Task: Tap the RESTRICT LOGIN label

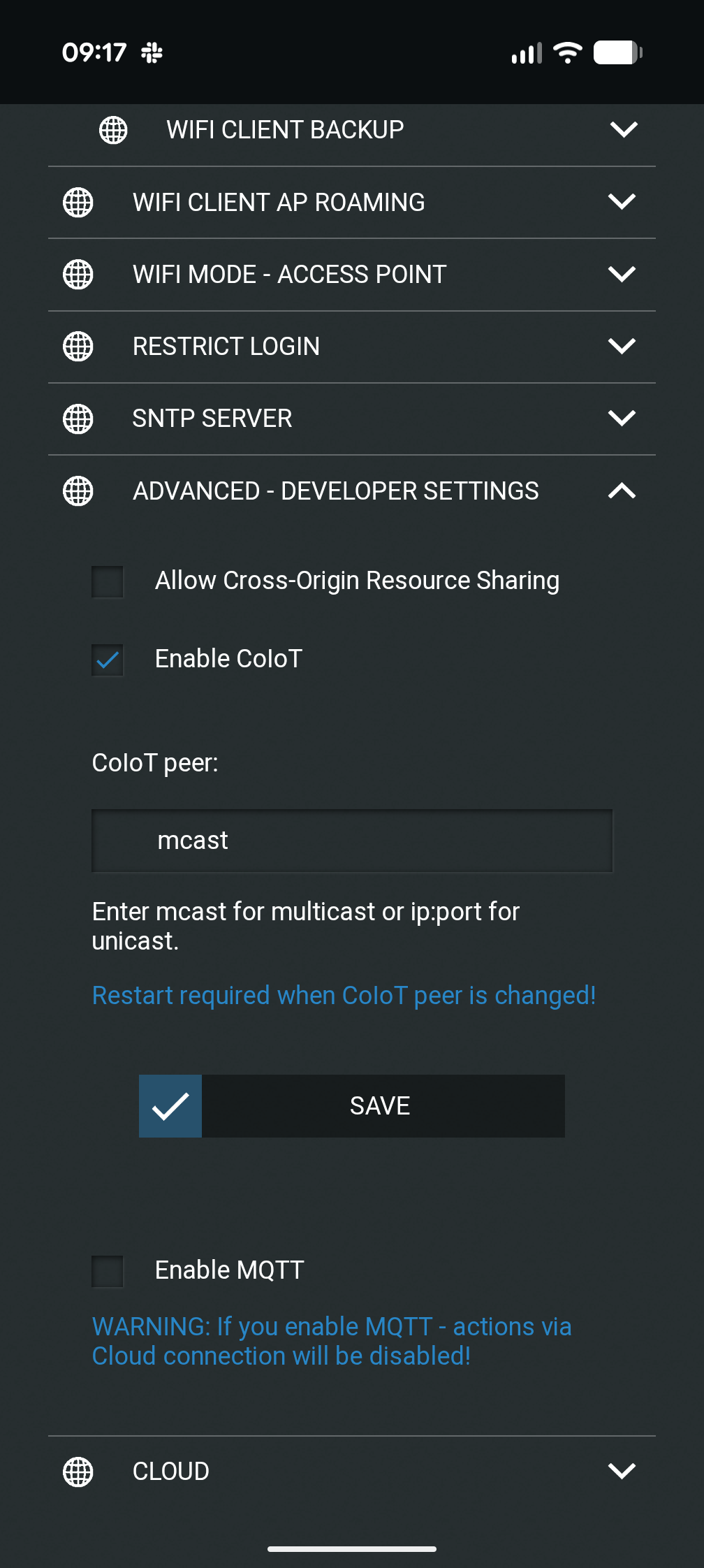Action: point(226,347)
